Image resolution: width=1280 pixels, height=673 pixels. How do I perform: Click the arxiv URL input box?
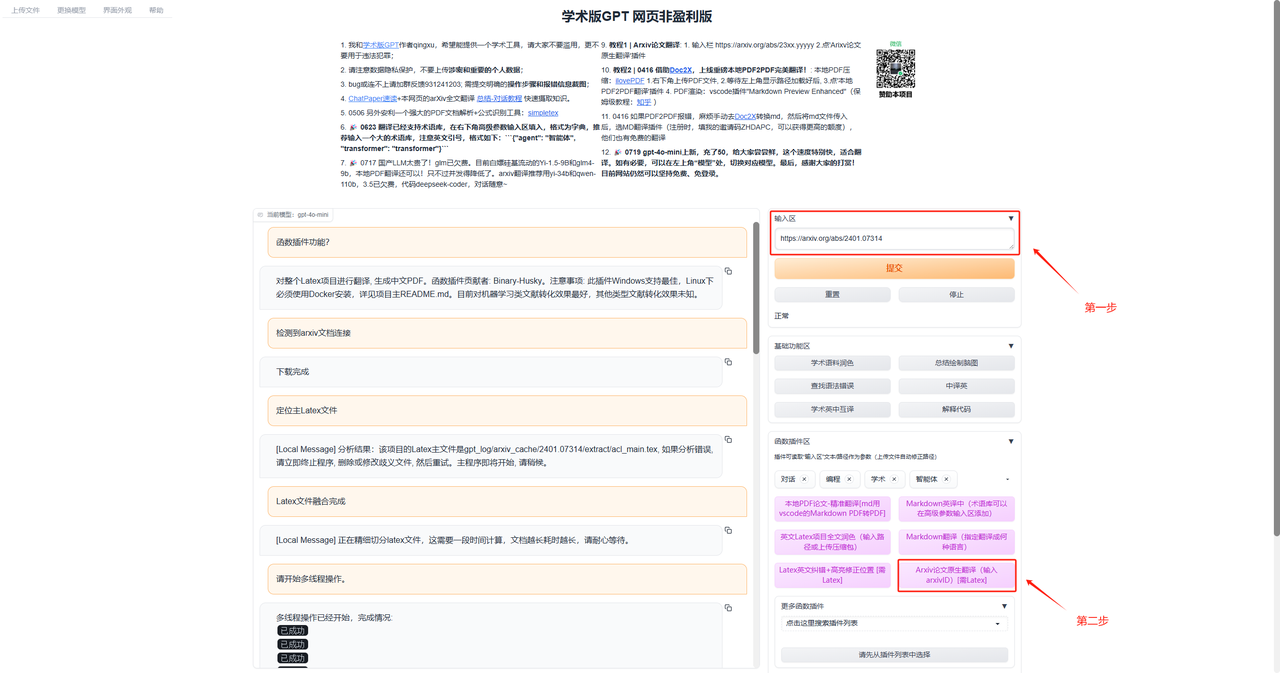[x=894, y=239]
